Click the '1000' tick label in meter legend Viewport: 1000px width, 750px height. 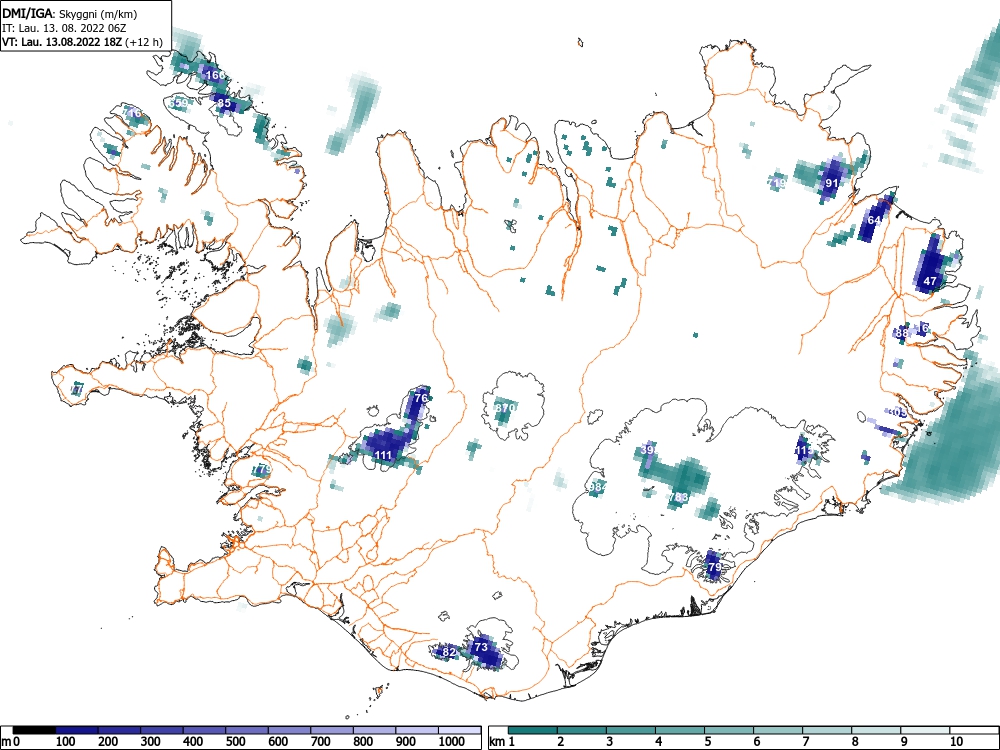point(451,742)
